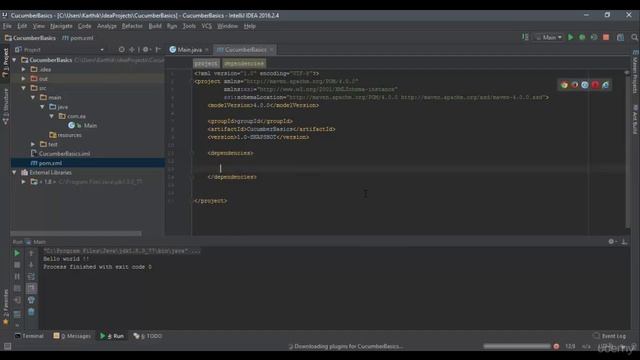Collapse the main folder arrow
Image resolution: width=640 pixels, height=360 pixels.
click(33, 97)
